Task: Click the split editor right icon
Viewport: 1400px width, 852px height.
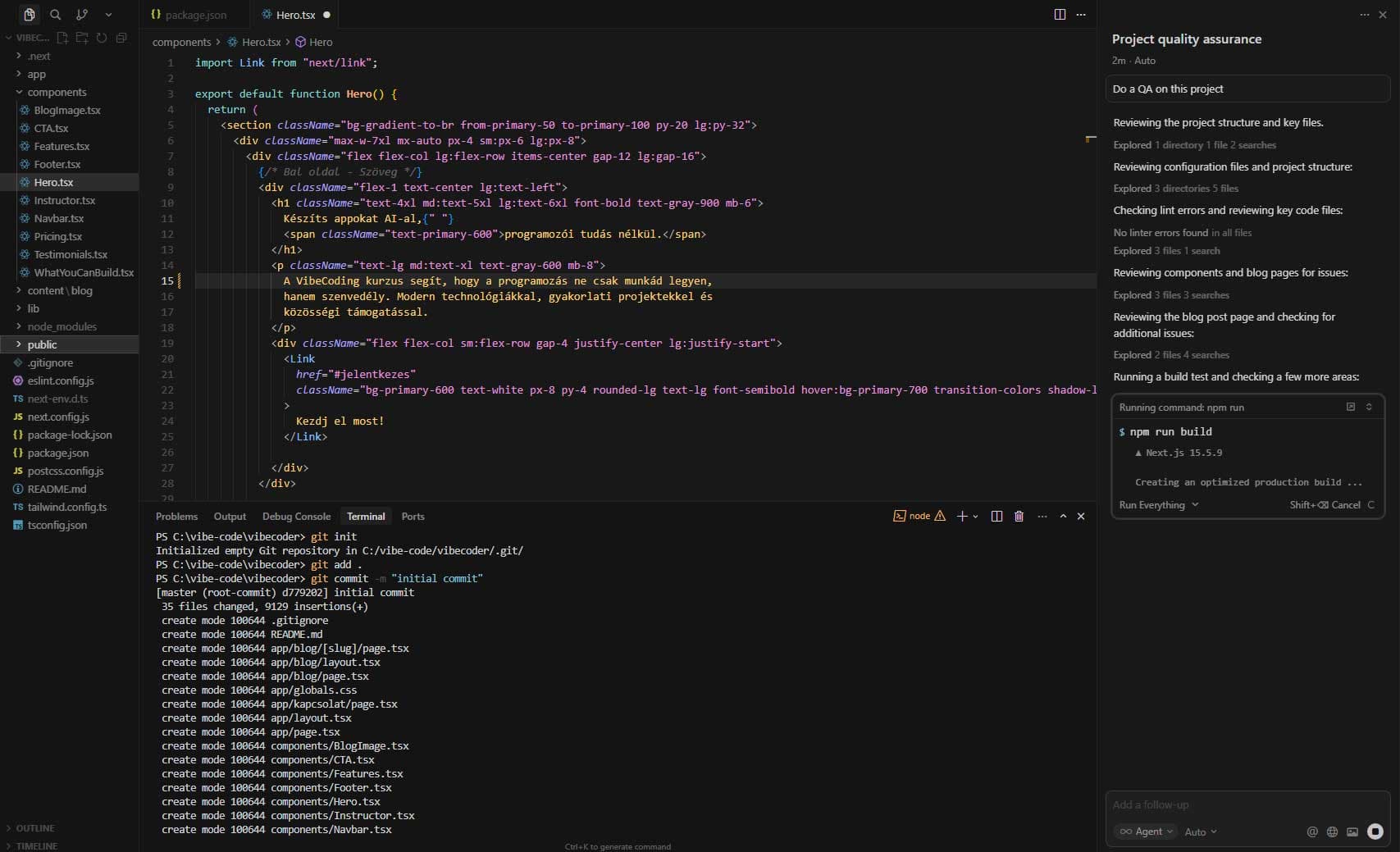Action: click(x=1060, y=15)
